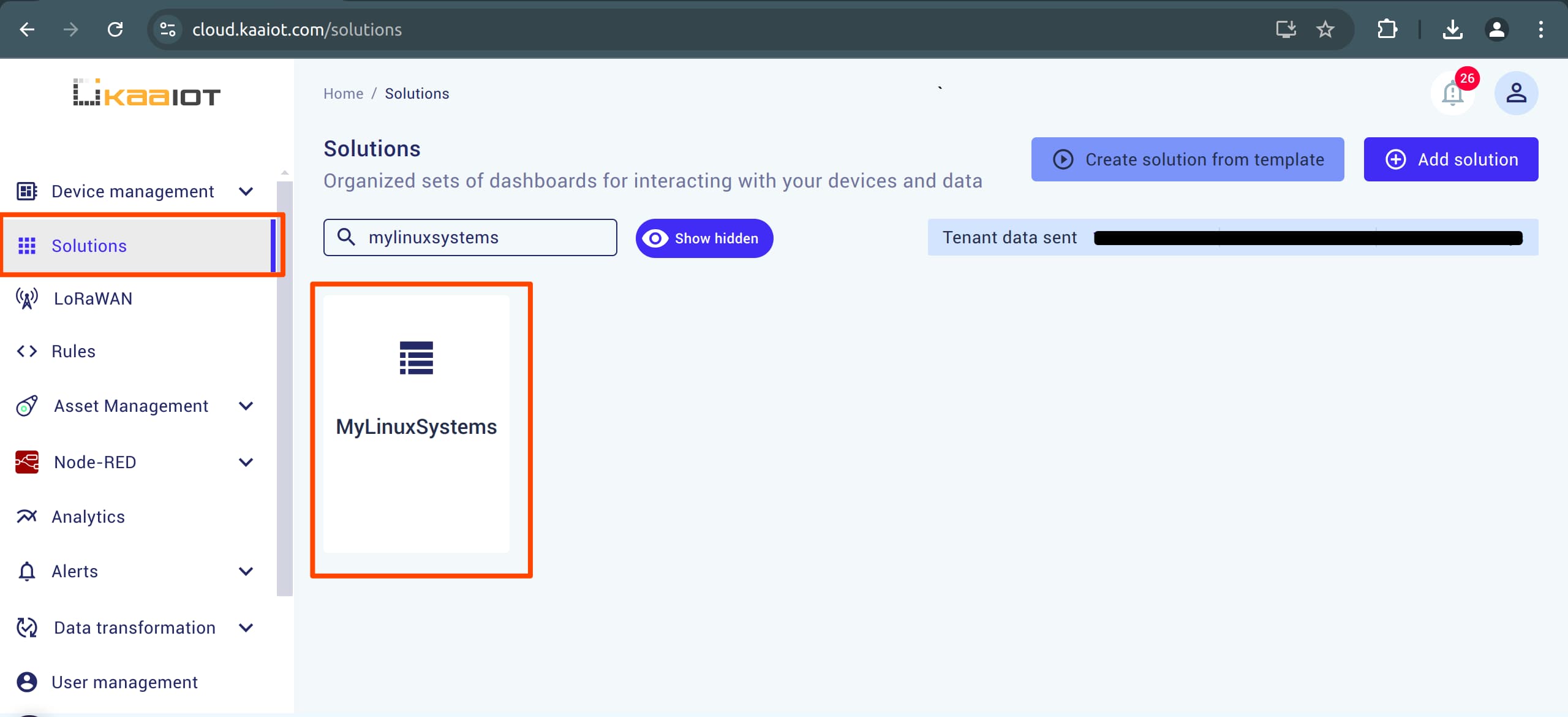The width and height of the screenshot is (1568, 717).
Task: Click the Rules sidebar icon
Action: pyautogui.click(x=27, y=351)
